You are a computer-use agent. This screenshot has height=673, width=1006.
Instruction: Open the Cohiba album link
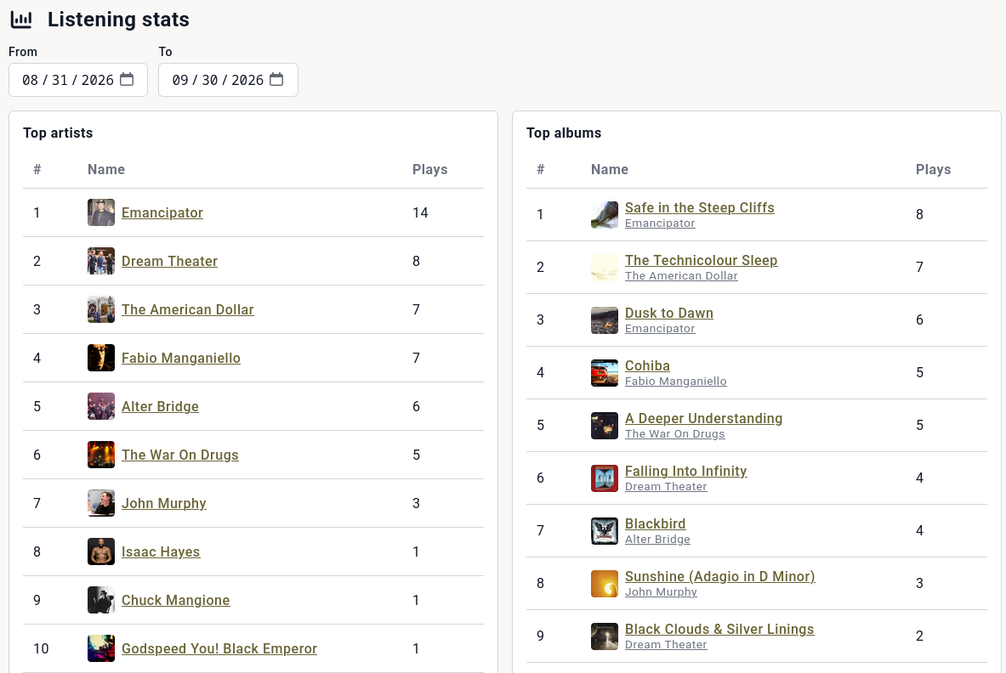point(647,366)
